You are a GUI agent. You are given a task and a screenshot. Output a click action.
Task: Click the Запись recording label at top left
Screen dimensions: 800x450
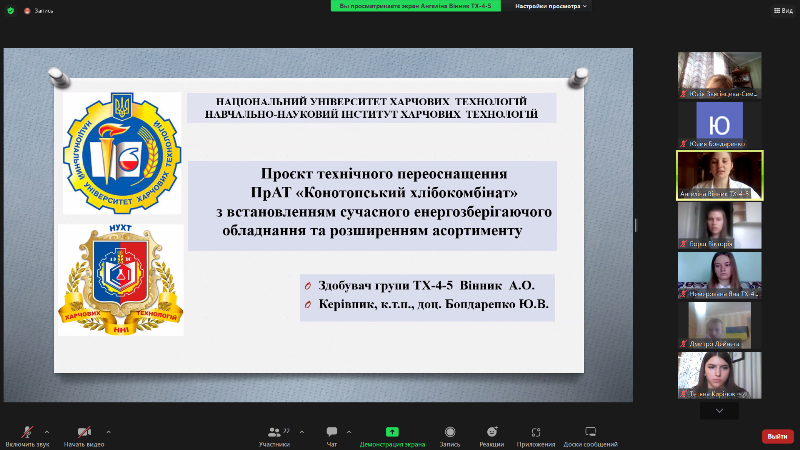point(43,11)
